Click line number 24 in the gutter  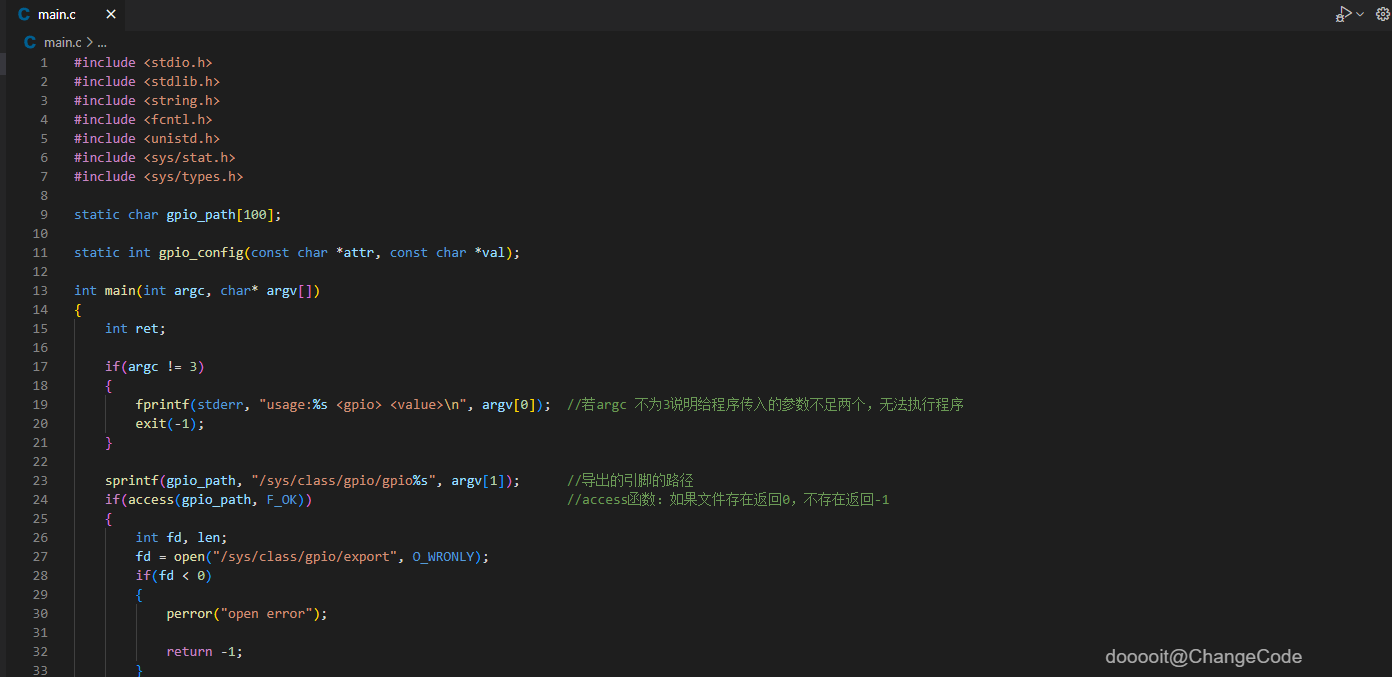tap(40, 500)
